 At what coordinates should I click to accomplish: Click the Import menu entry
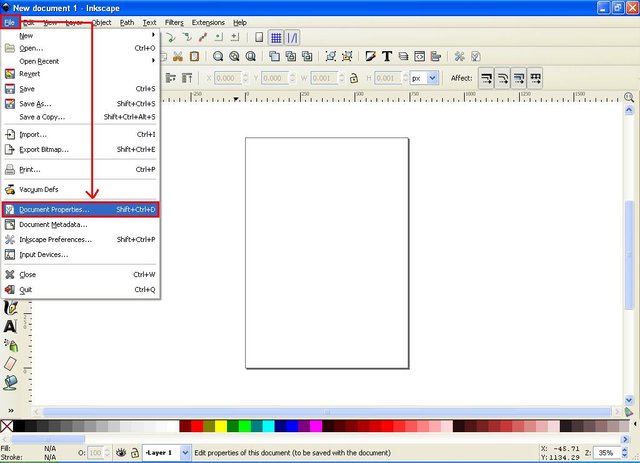pos(80,134)
